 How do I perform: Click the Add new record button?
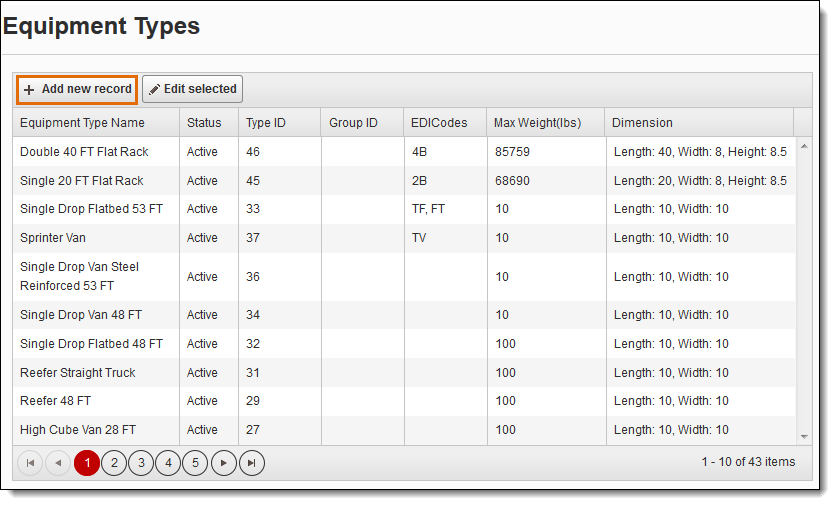coord(77,89)
